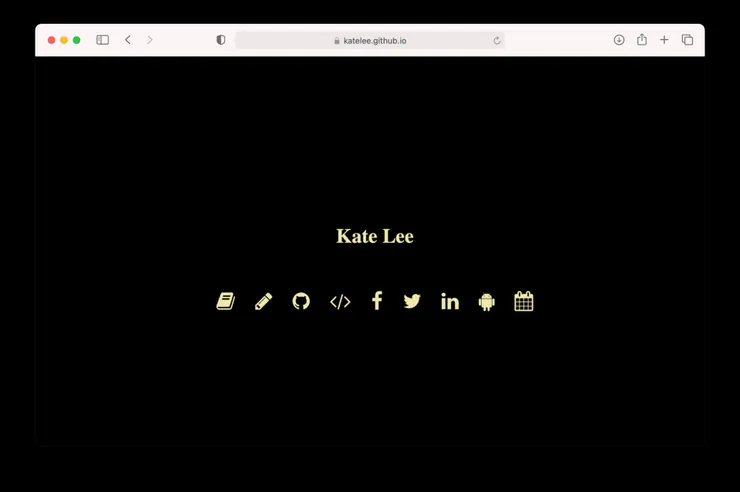Image resolution: width=740 pixels, height=492 pixels.
Task: Show the Safari downloads
Action: click(x=619, y=40)
